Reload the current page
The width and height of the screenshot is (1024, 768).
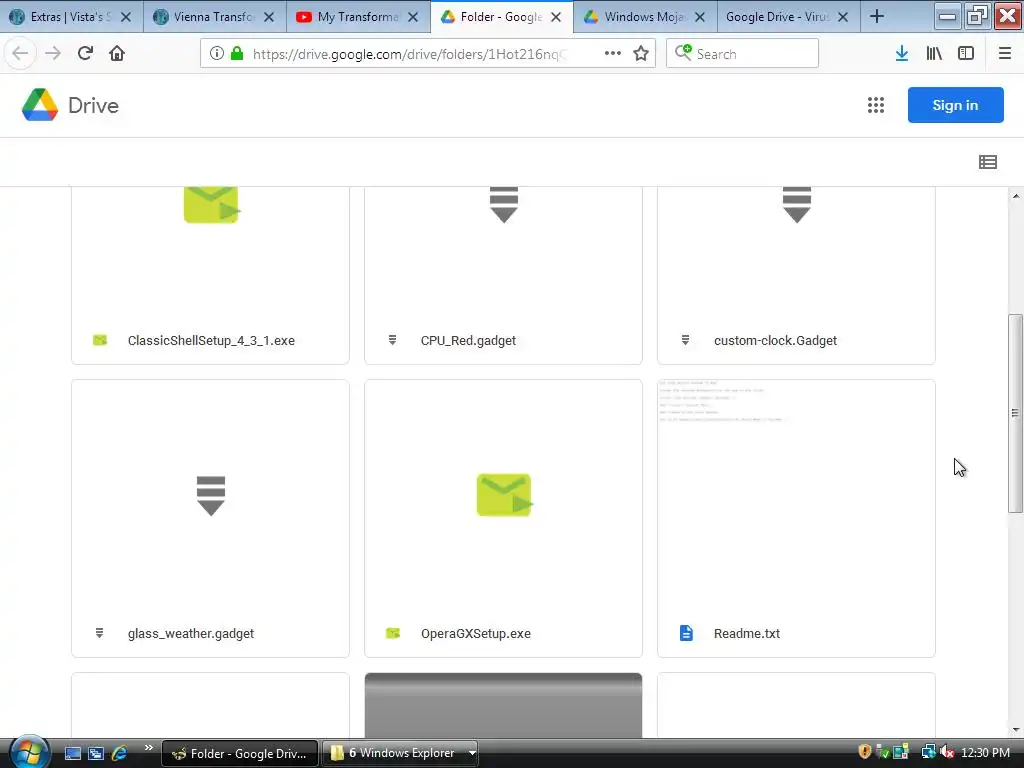click(85, 54)
